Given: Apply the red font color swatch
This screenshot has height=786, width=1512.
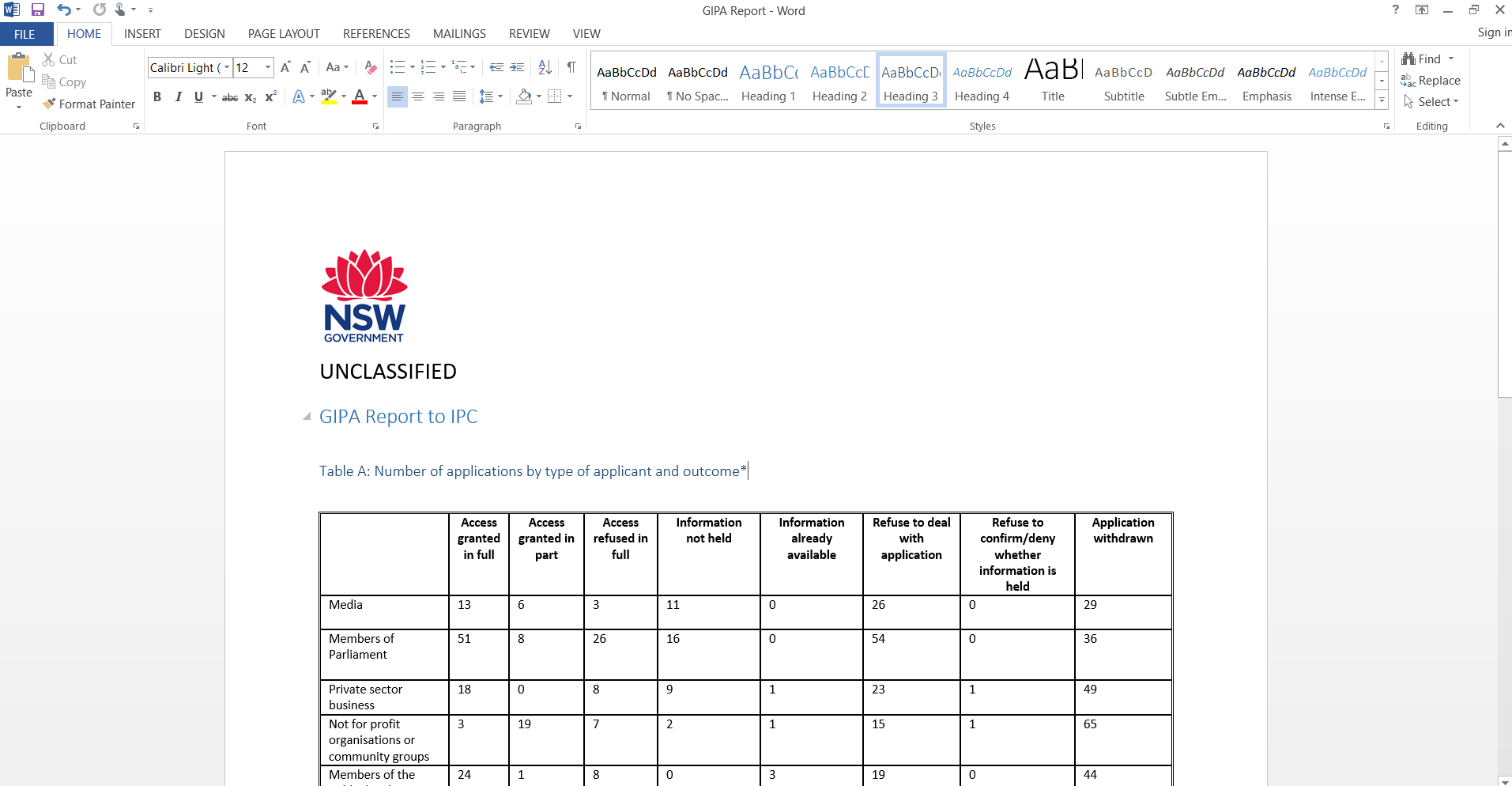Looking at the screenshot, I should click(x=360, y=96).
